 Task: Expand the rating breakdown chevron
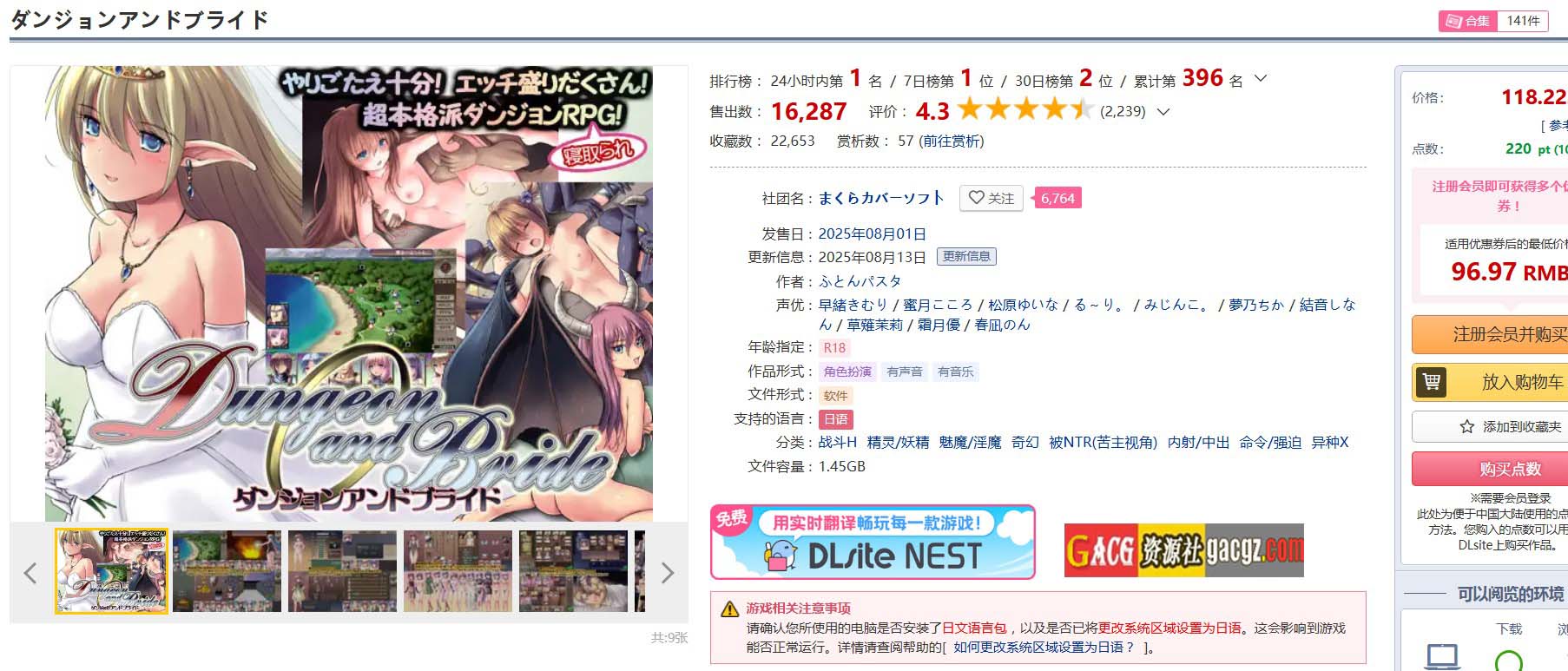(1163, 111)
